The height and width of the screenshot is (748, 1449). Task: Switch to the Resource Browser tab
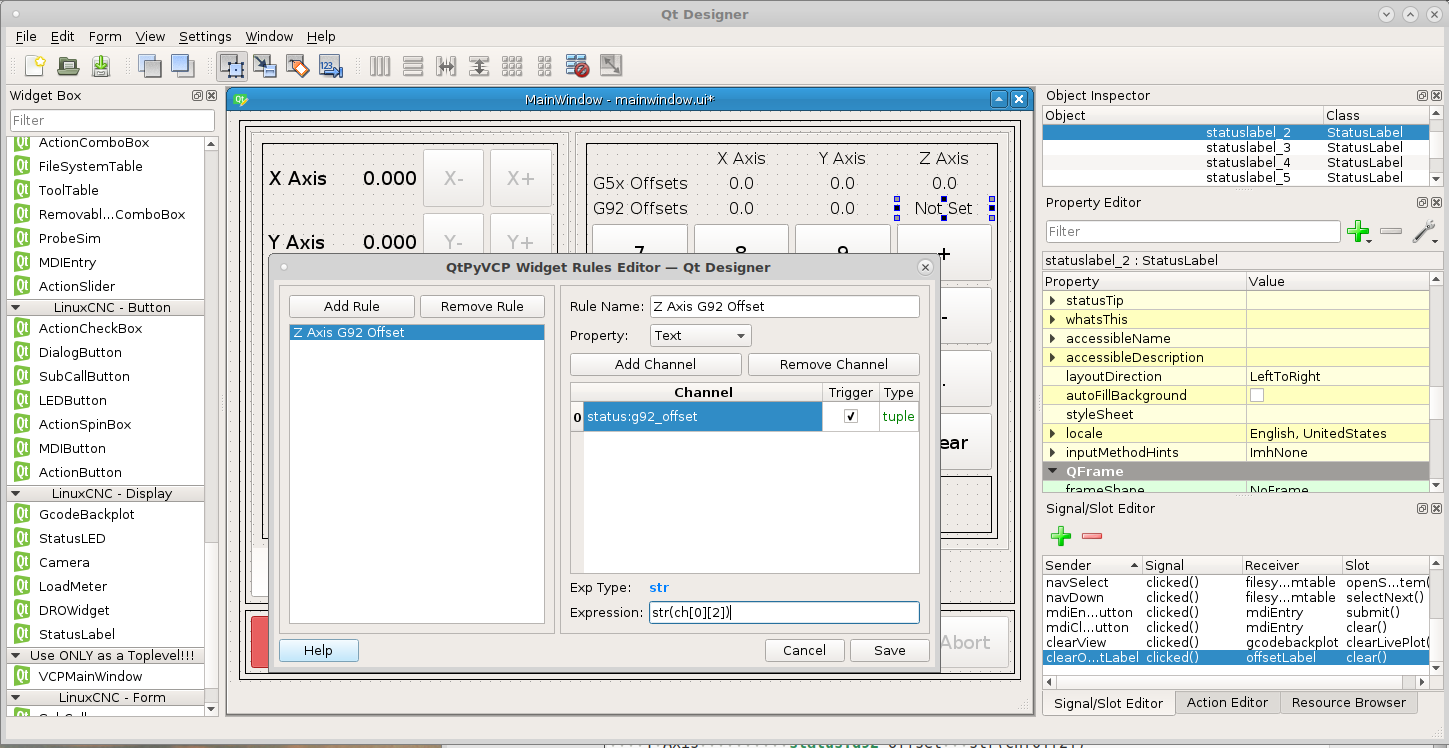click(1348, 702)
